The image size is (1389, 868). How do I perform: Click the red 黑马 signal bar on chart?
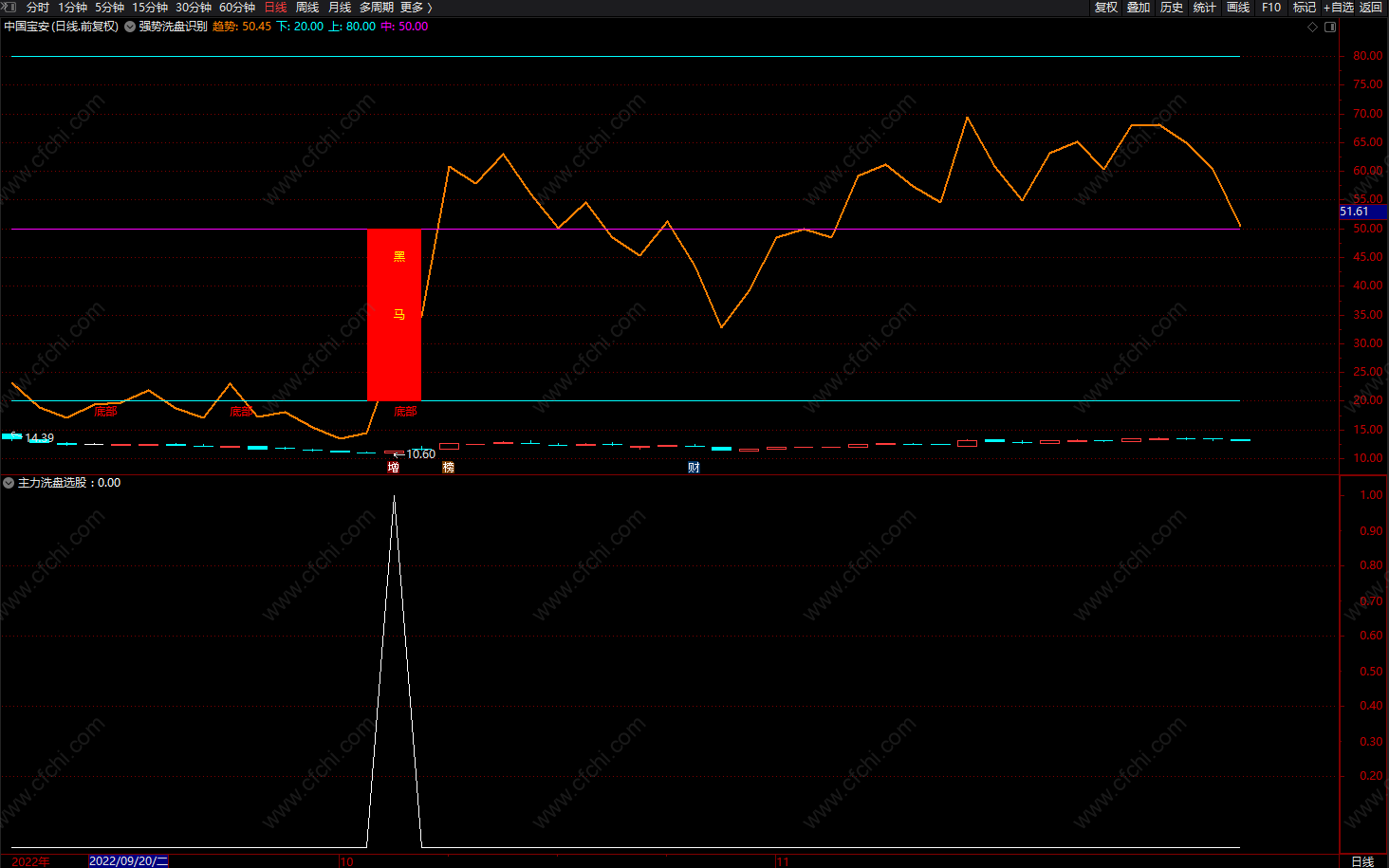click(394, 314)
